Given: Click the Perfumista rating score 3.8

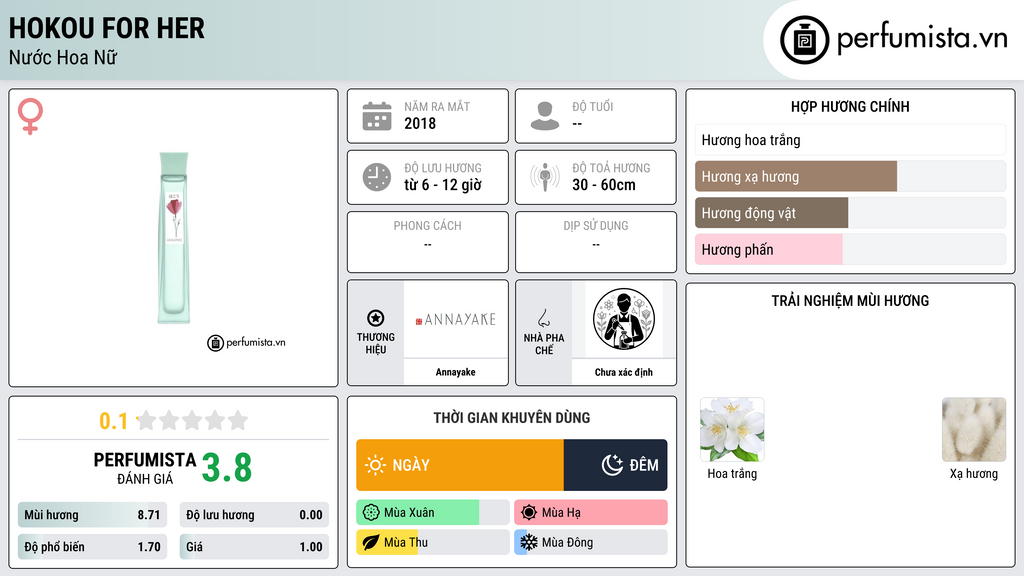Looking at the screenshot, I should [227, 468].
